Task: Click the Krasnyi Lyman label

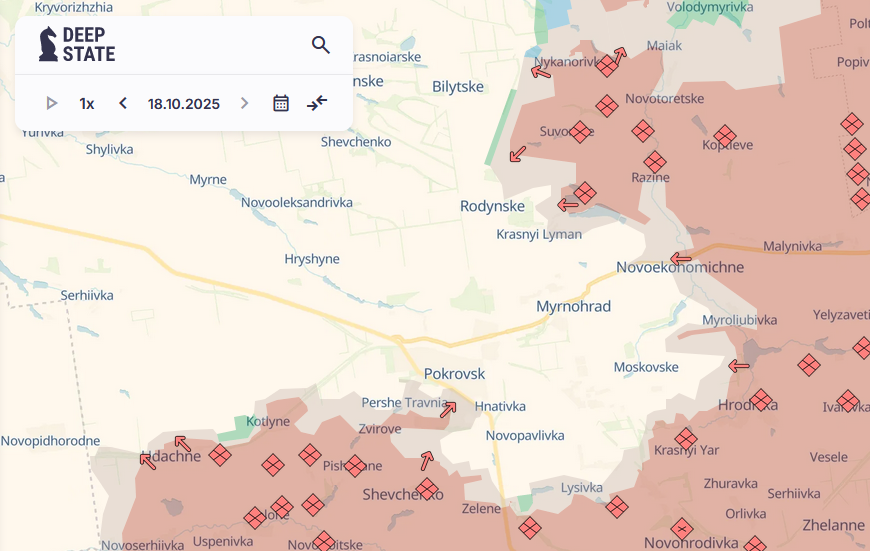Action: point(539,234)
